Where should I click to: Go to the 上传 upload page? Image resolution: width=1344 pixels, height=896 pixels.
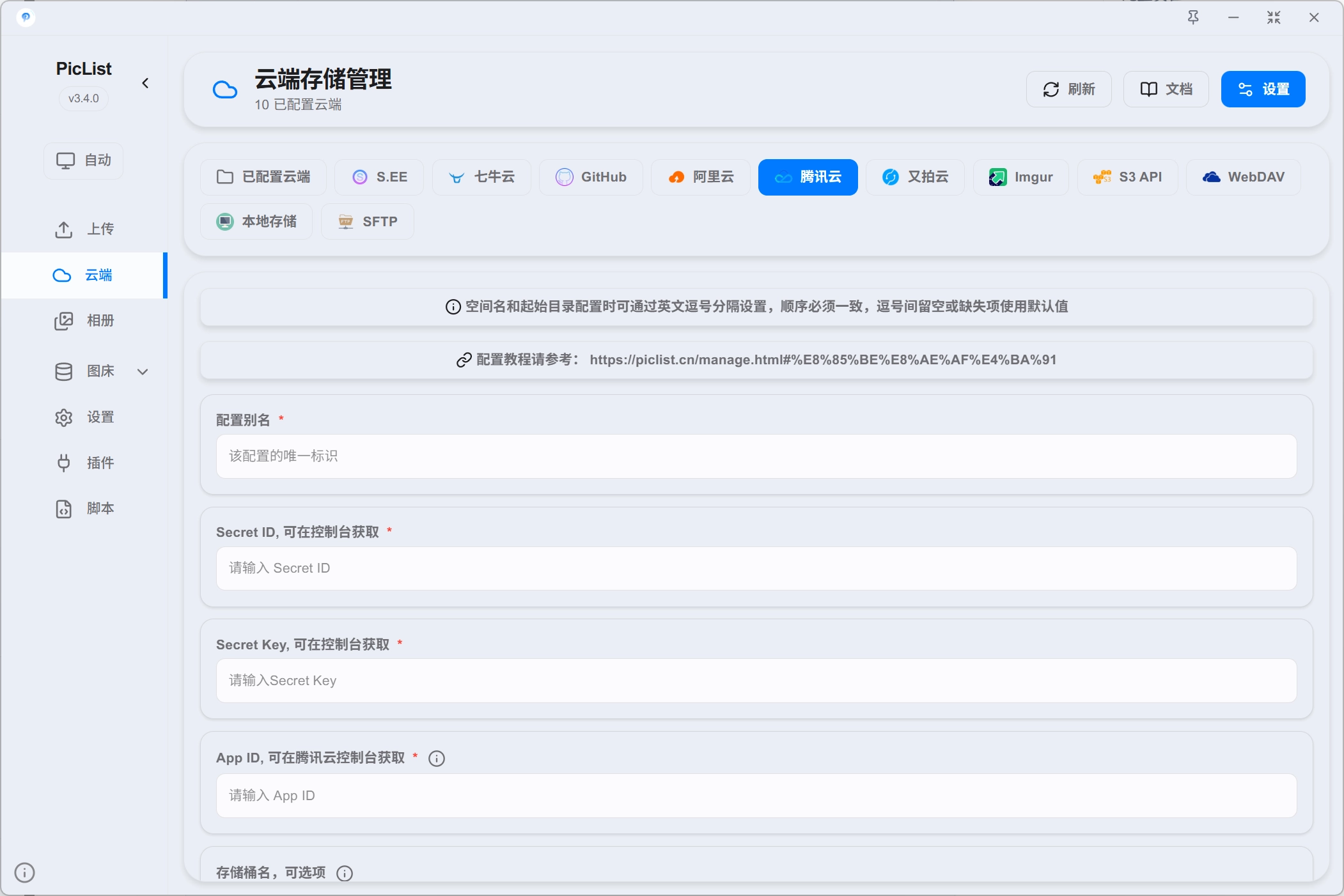pos(84,229)
